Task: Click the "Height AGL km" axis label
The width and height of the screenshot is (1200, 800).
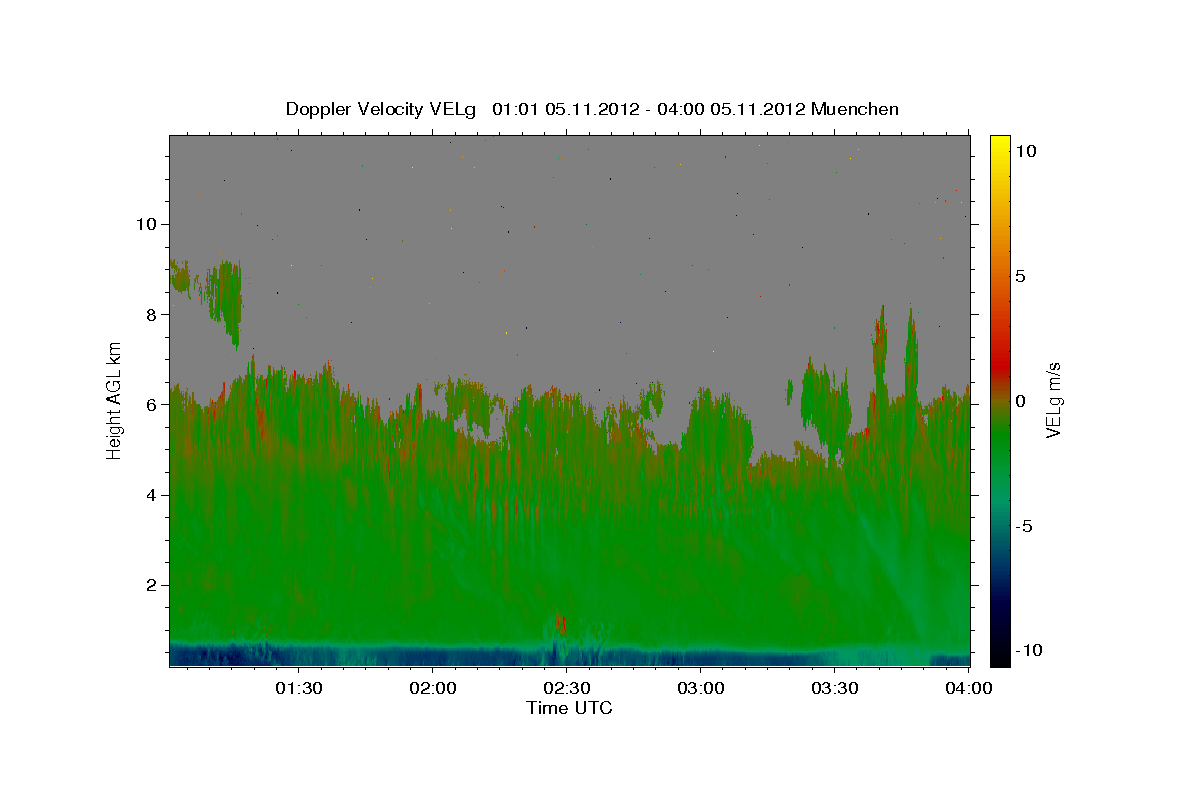Action: tap(115, 401)
